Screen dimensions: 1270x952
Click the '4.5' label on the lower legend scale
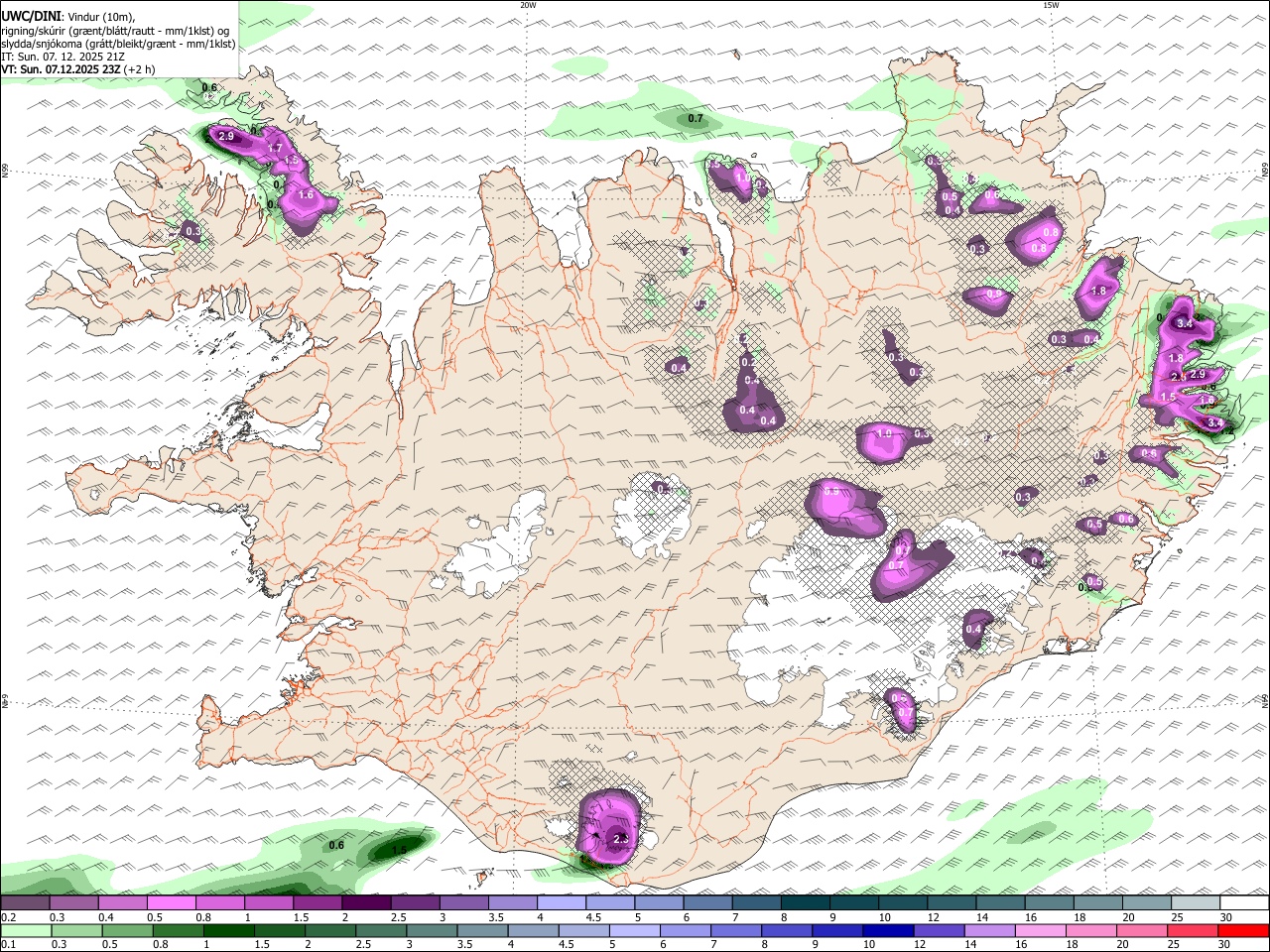tap(567, 945)
